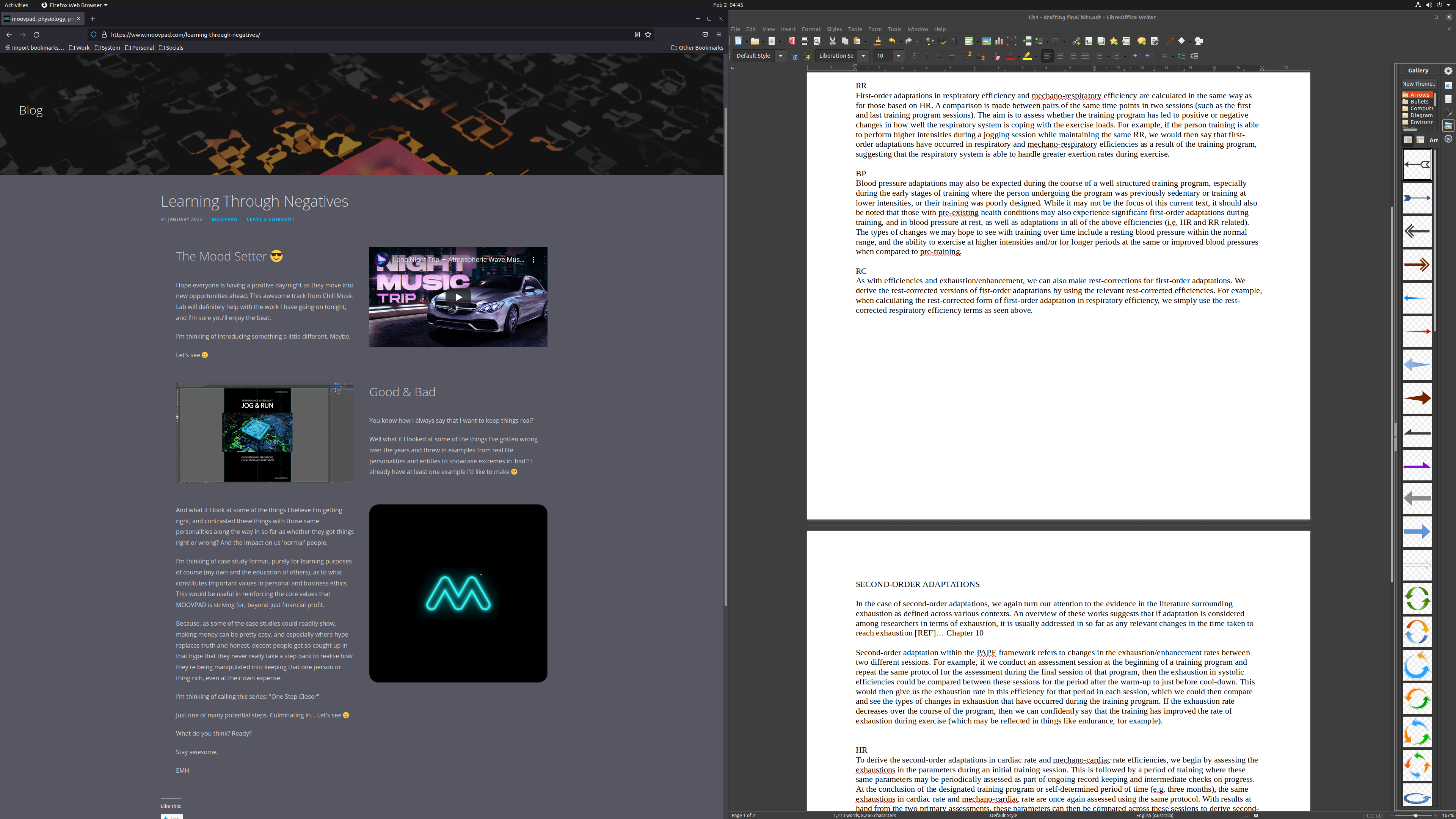Open the Work bookmarks folder
The width and height of the screenshot is (1456, 819).
pos(79,47)
